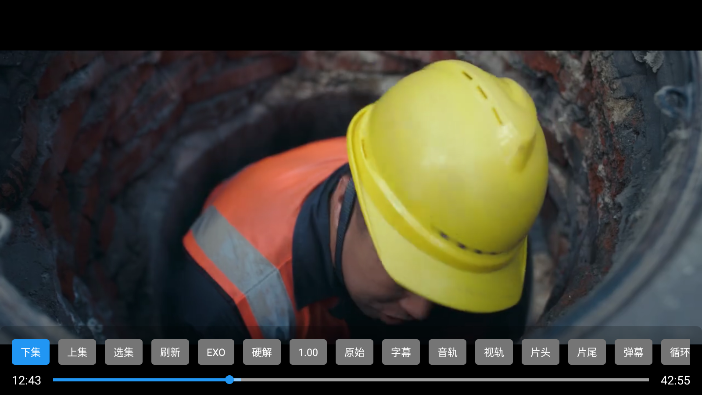This screenshot has height=395, width=702.
Task: Go to previous episode via 上集
Action: point(77,352)
